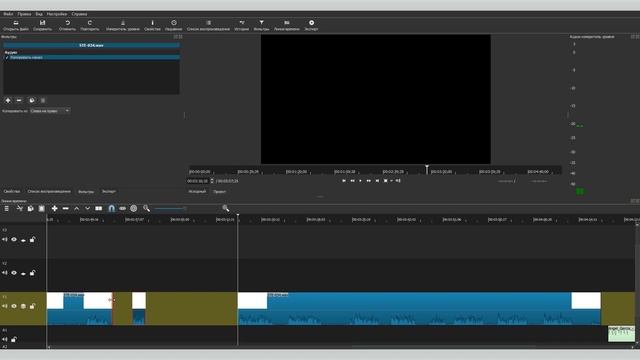Switch to the lower Список воспроизведения tab
Viewport: 640px width, 360px height.
49,191
